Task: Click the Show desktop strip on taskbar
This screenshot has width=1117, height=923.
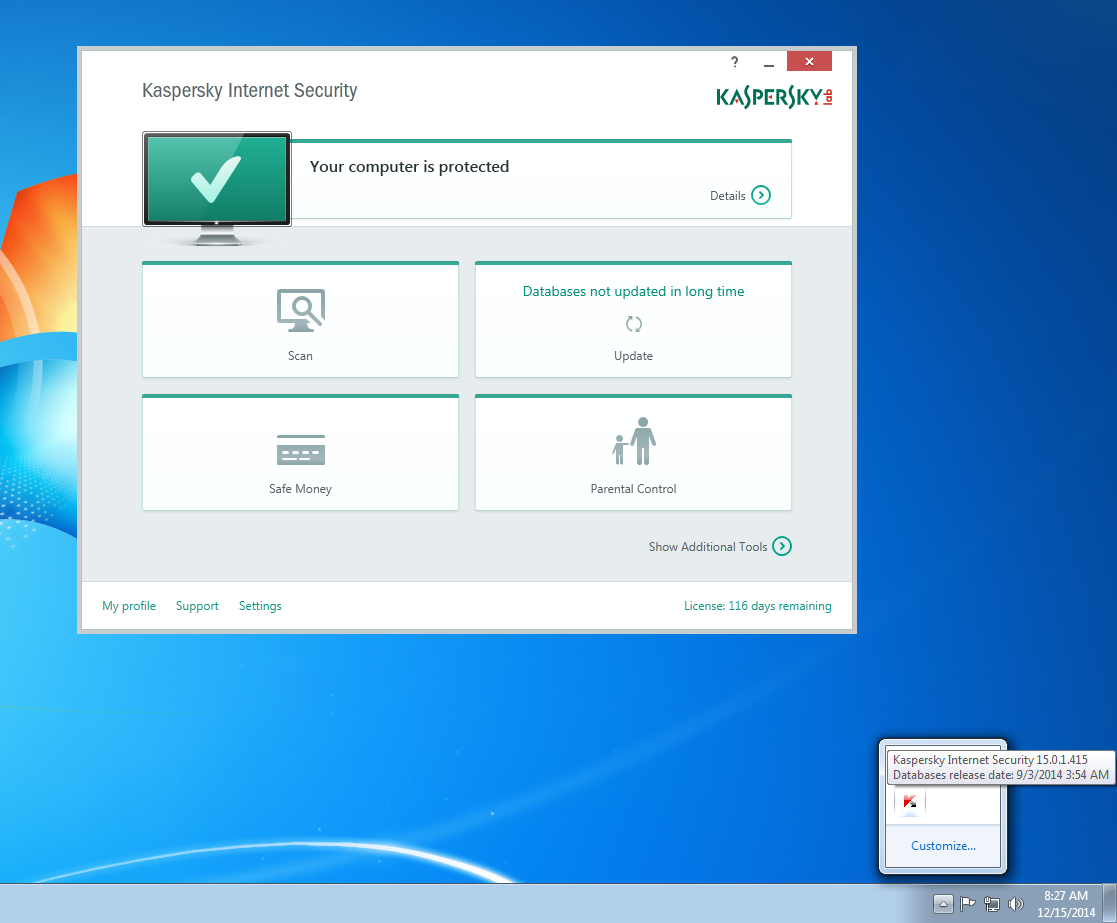Action: pos(1109,903)
